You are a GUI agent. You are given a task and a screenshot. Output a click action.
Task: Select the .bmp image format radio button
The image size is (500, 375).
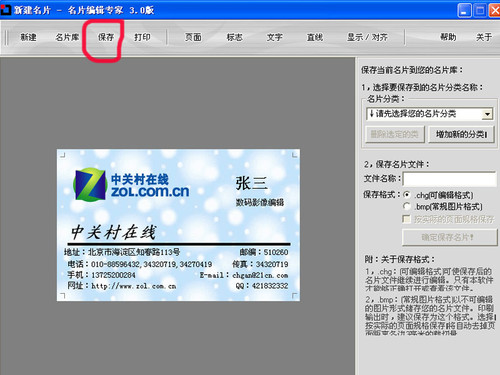(406, 207)
